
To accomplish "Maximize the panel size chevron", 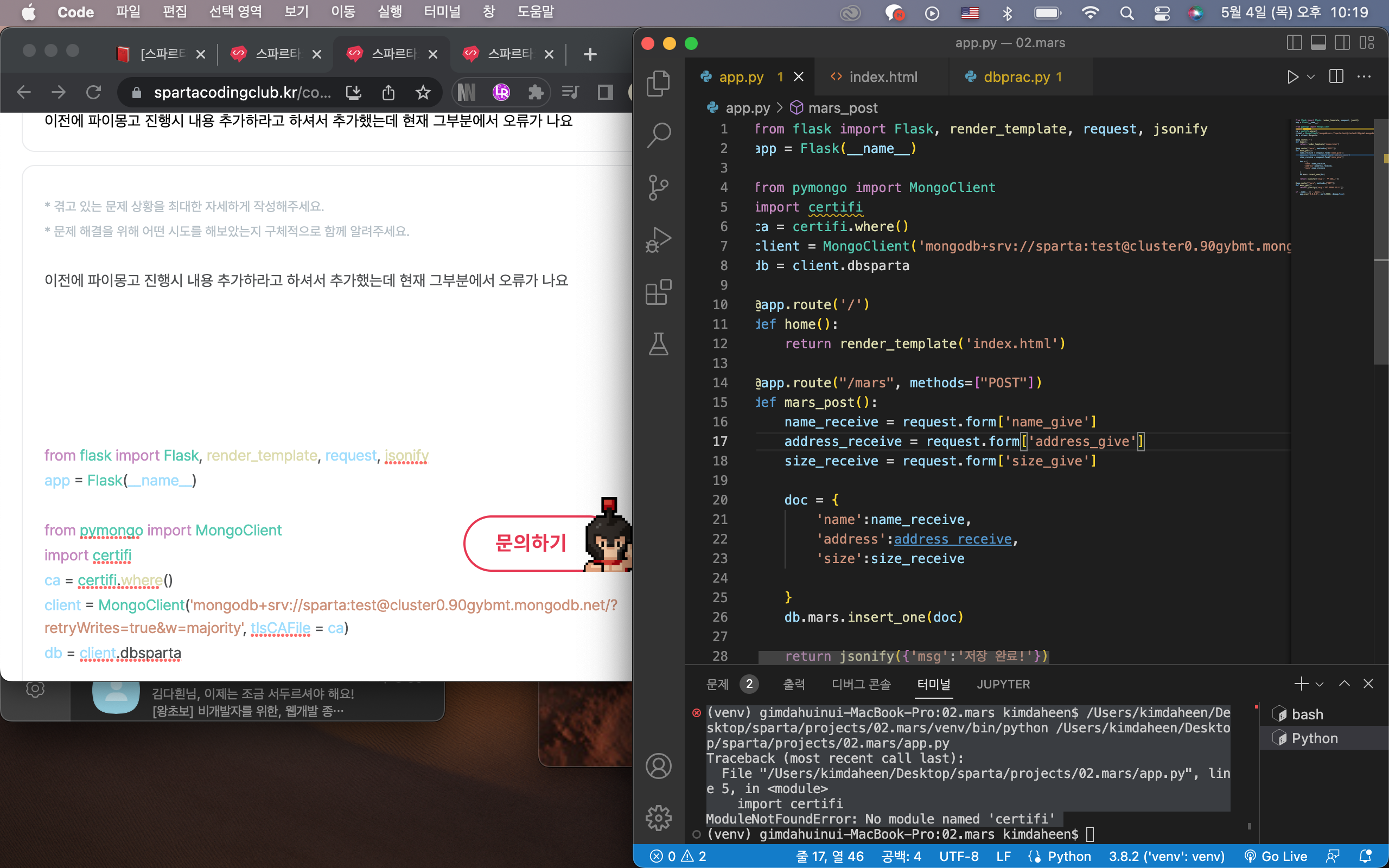I will pos(1344,684).
